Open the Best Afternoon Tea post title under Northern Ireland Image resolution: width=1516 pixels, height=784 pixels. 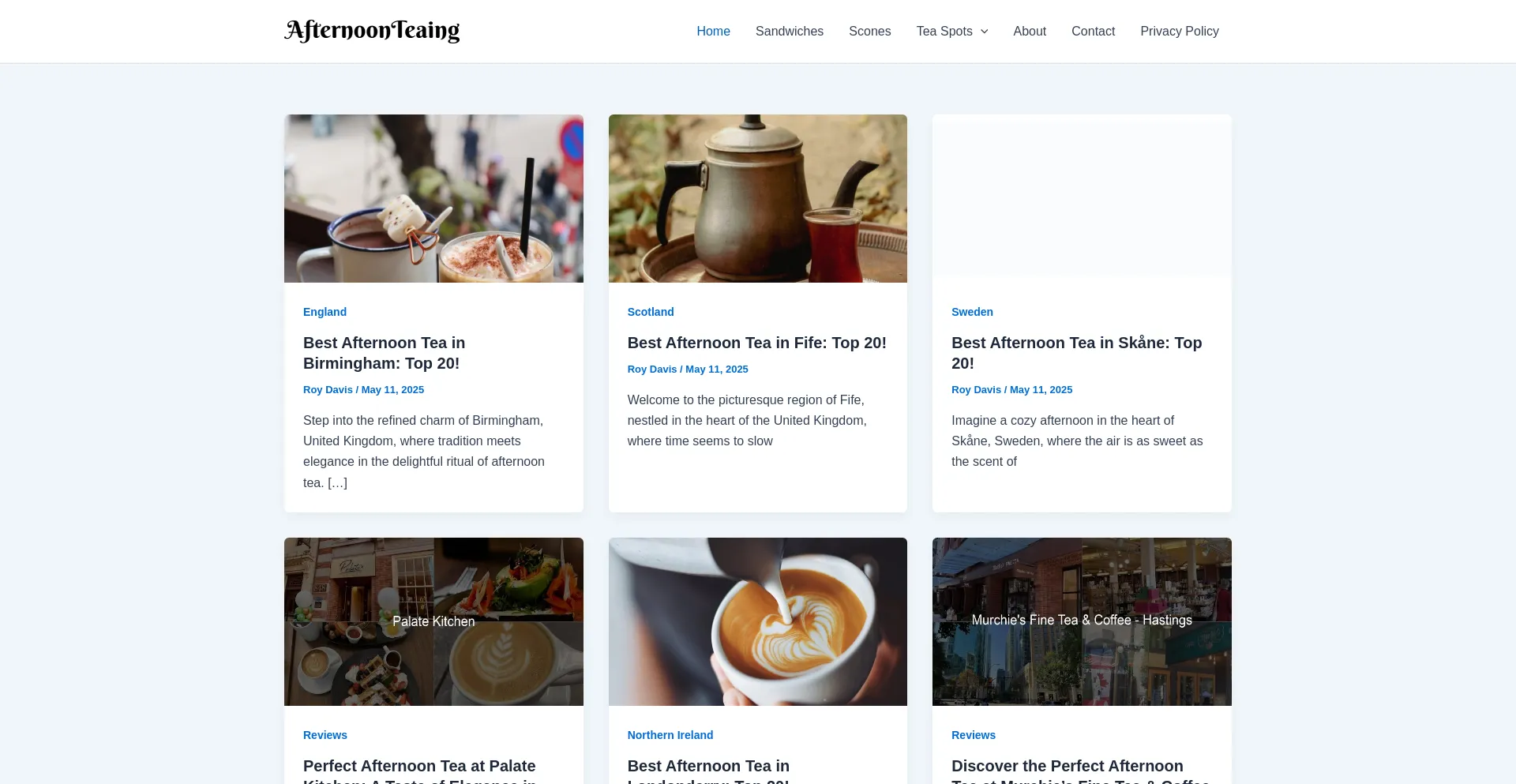(708, 772)
